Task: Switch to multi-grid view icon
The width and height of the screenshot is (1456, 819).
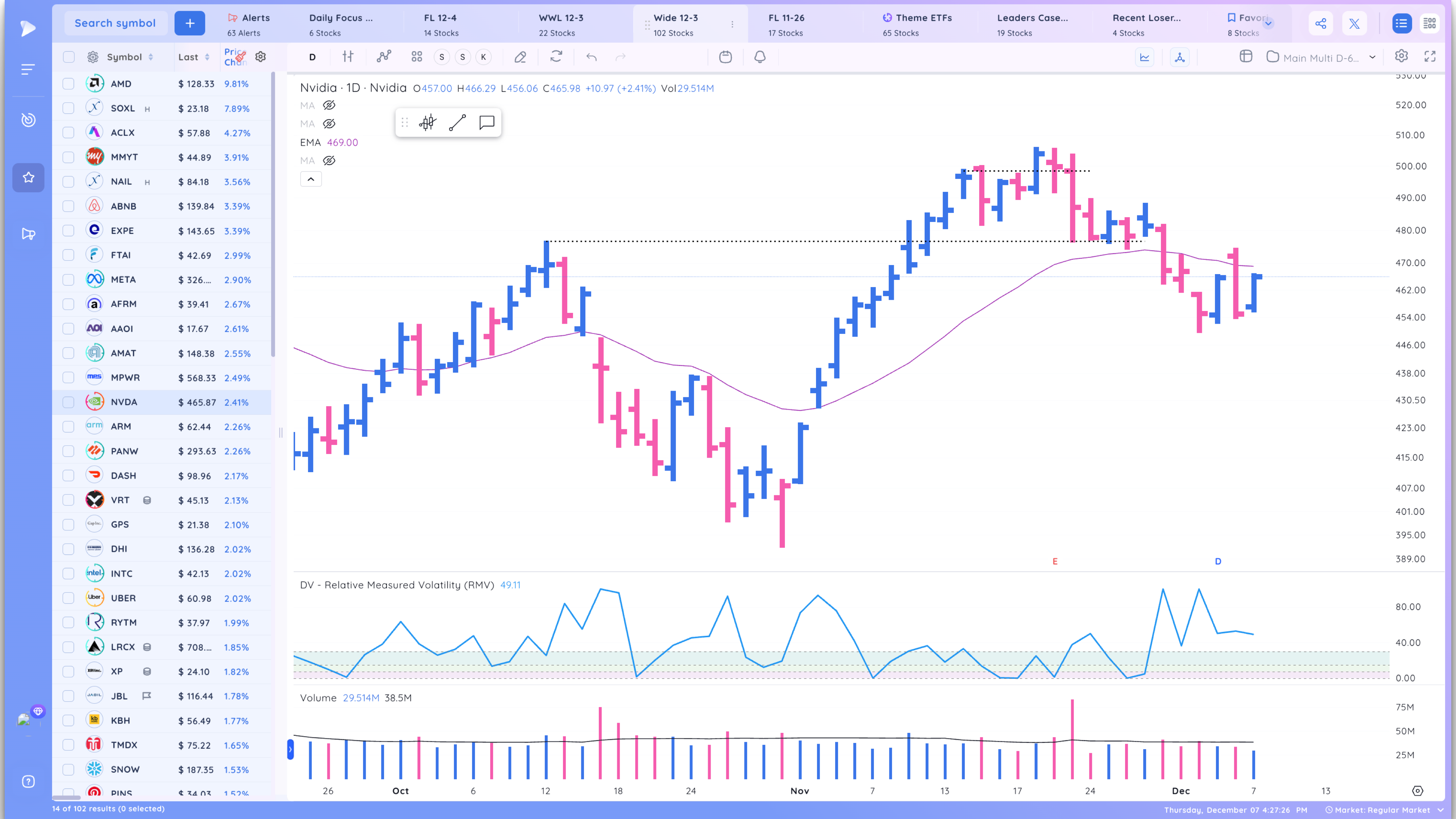Action: pos(1430,23)
